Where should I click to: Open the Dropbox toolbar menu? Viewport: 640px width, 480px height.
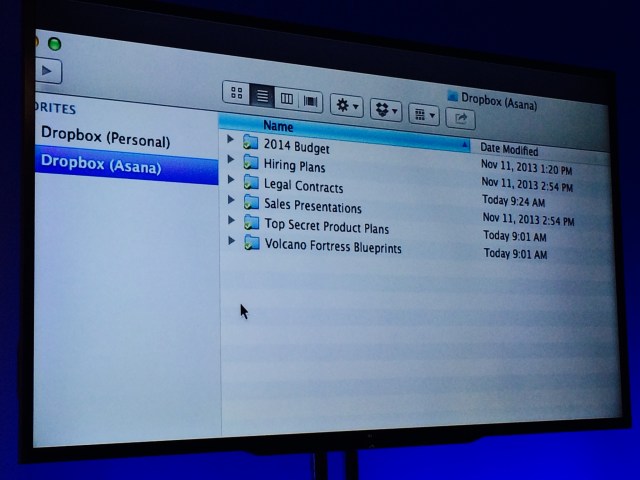(x=386, y=109)
